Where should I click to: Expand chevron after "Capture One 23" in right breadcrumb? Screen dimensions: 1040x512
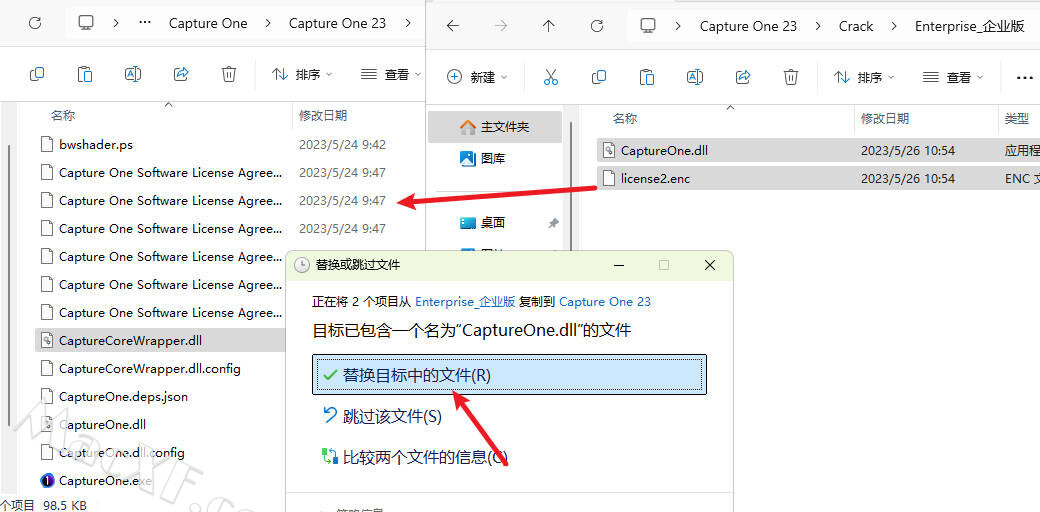818,27
